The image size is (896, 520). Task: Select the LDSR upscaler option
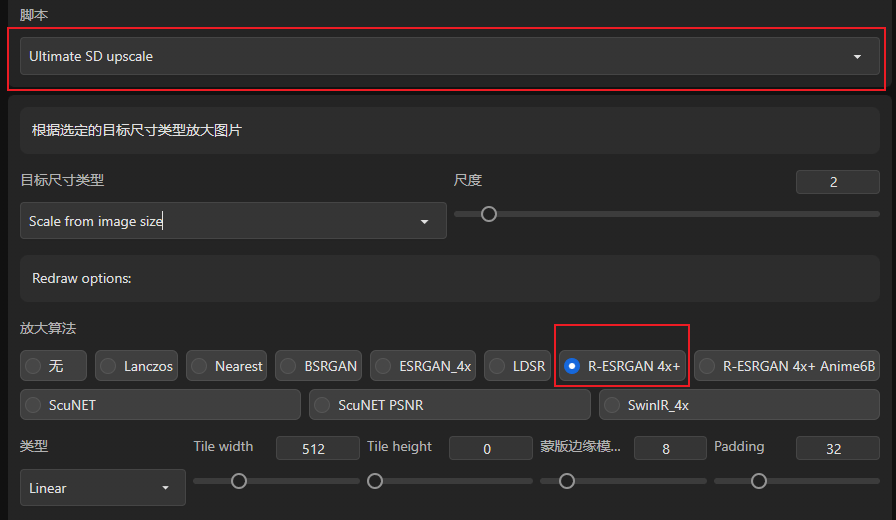tap(517, 366)
